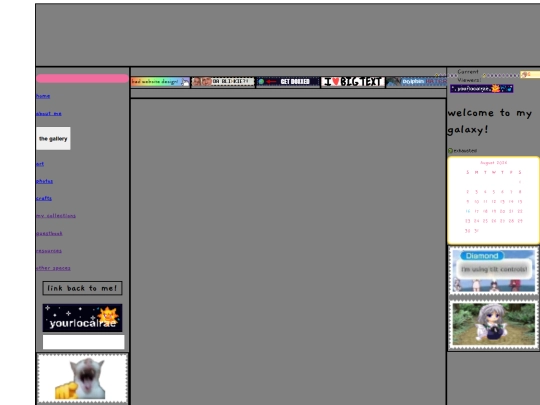Click the gallery button
Image resolution: width=540 pixels, height=405 pixels.
pos(53,138)
